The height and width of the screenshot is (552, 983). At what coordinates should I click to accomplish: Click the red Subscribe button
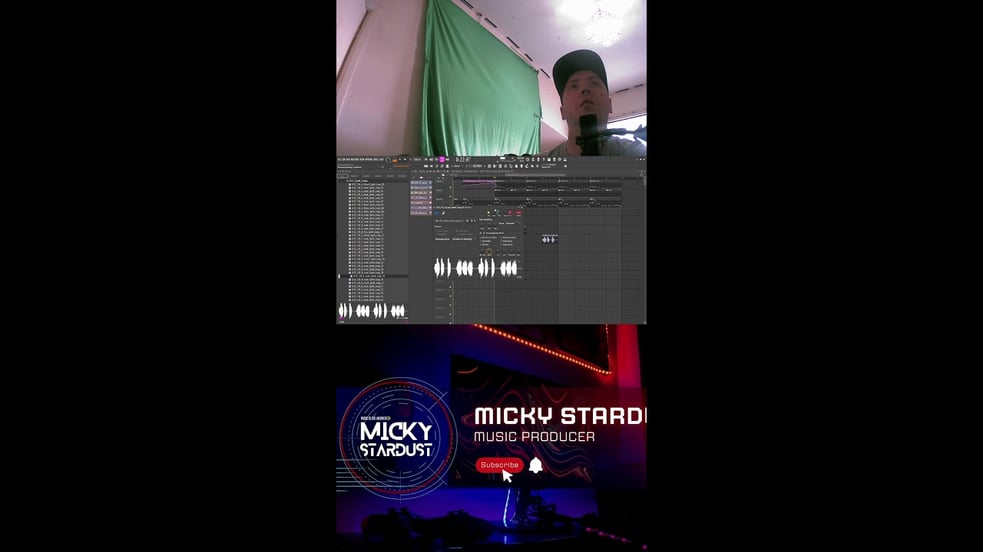[x=500, y=465]
